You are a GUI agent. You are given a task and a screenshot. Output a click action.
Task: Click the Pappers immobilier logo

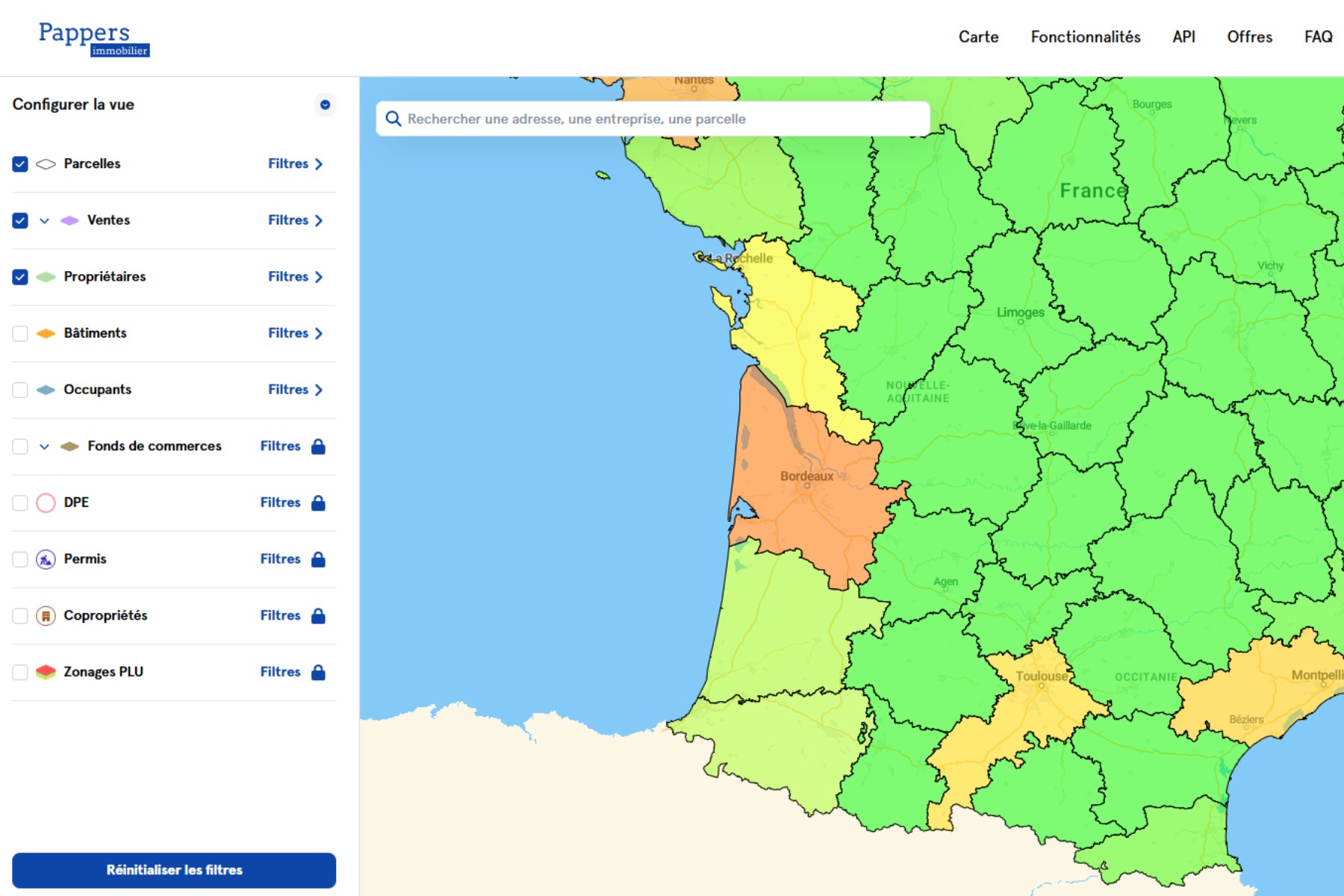tap(93, 38)
